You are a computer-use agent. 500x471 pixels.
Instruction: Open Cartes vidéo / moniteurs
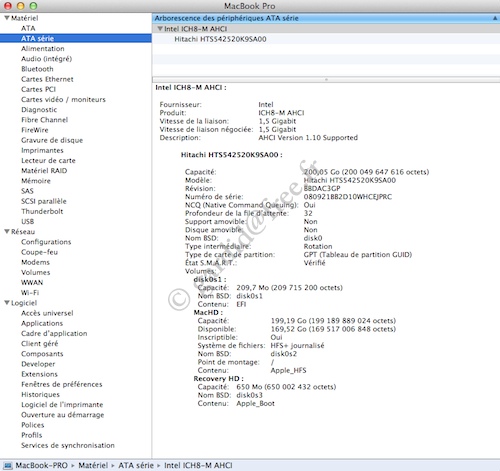tap(63, 99)
